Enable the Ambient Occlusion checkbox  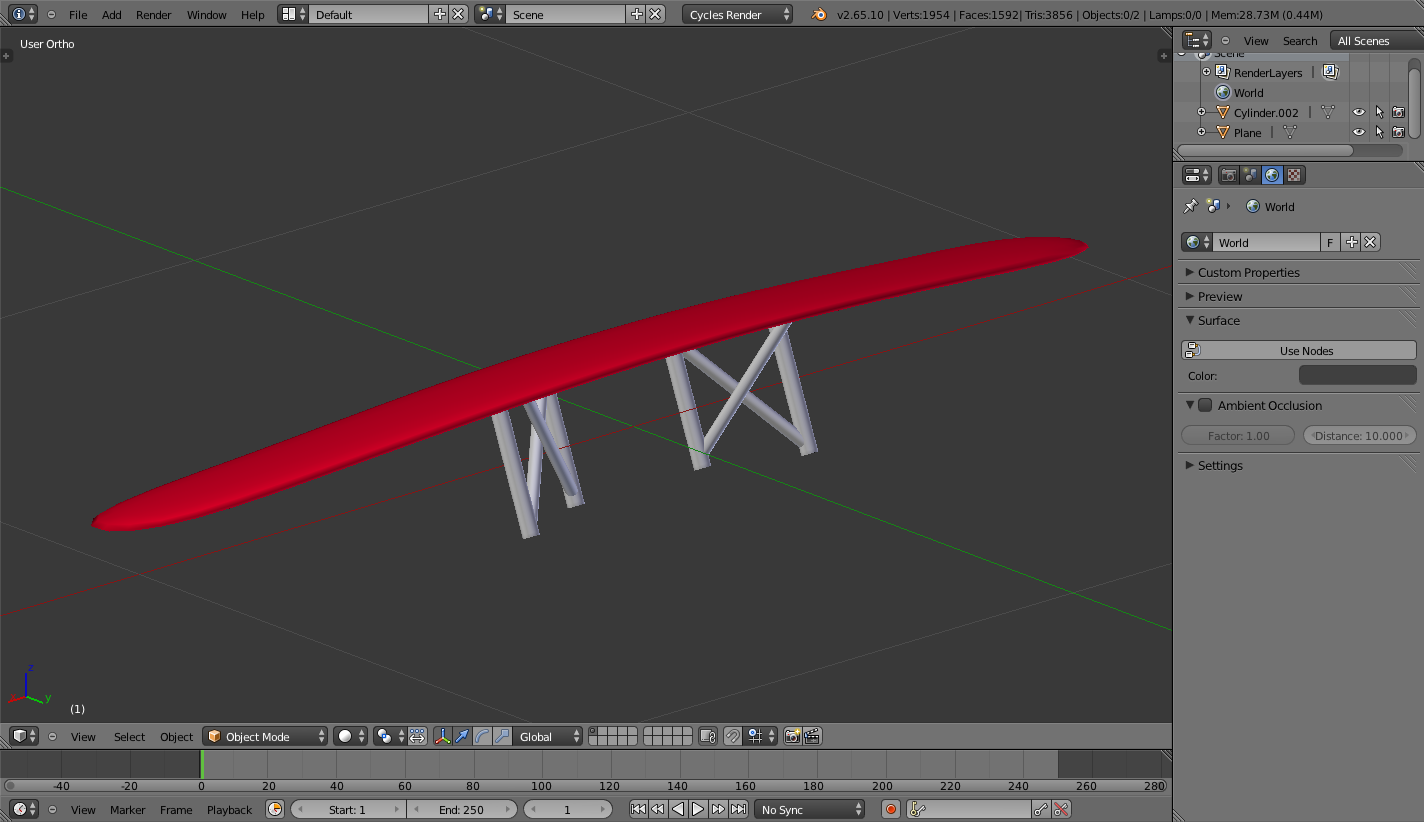click(x=1205, y=405)
